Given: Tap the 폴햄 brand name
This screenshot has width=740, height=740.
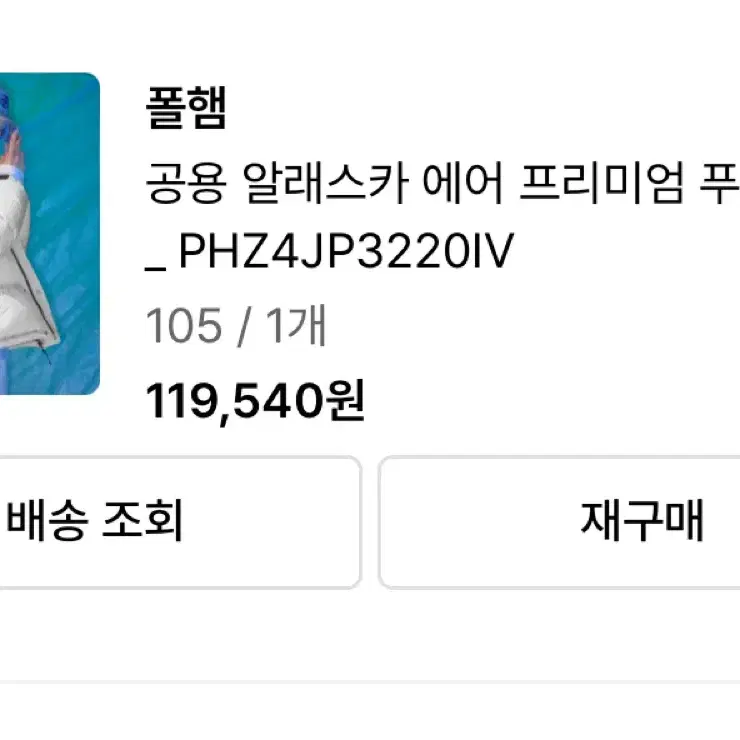Looking at the screenshot, I should click(186, 108).
